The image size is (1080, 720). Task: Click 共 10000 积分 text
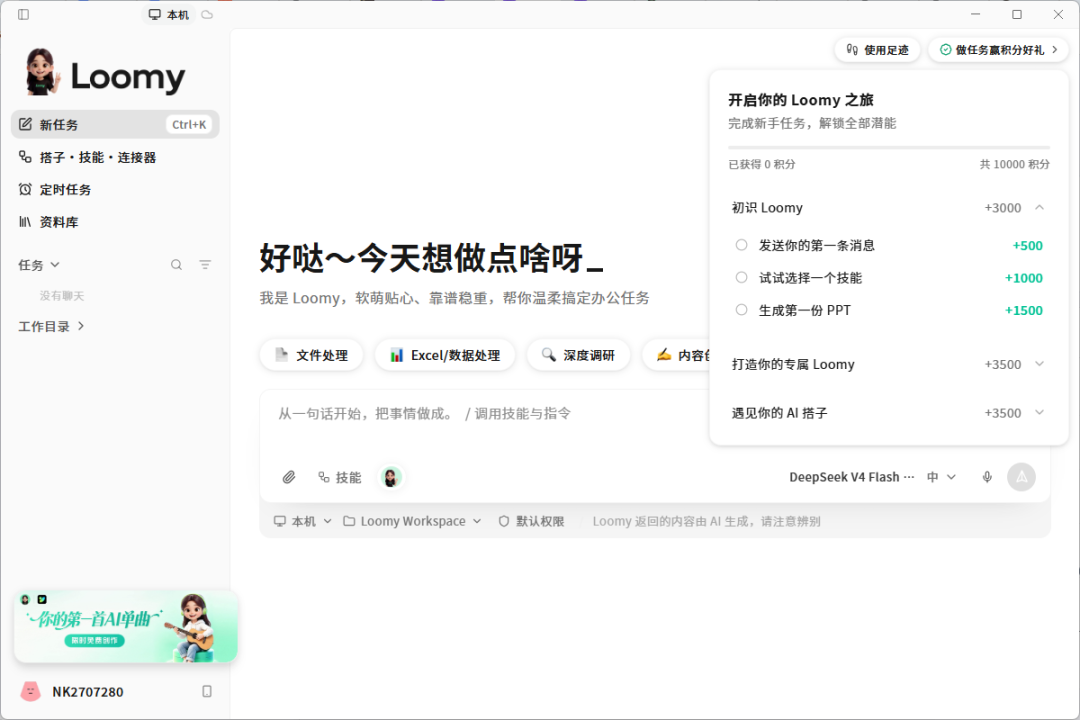(x=1015, y=164)
